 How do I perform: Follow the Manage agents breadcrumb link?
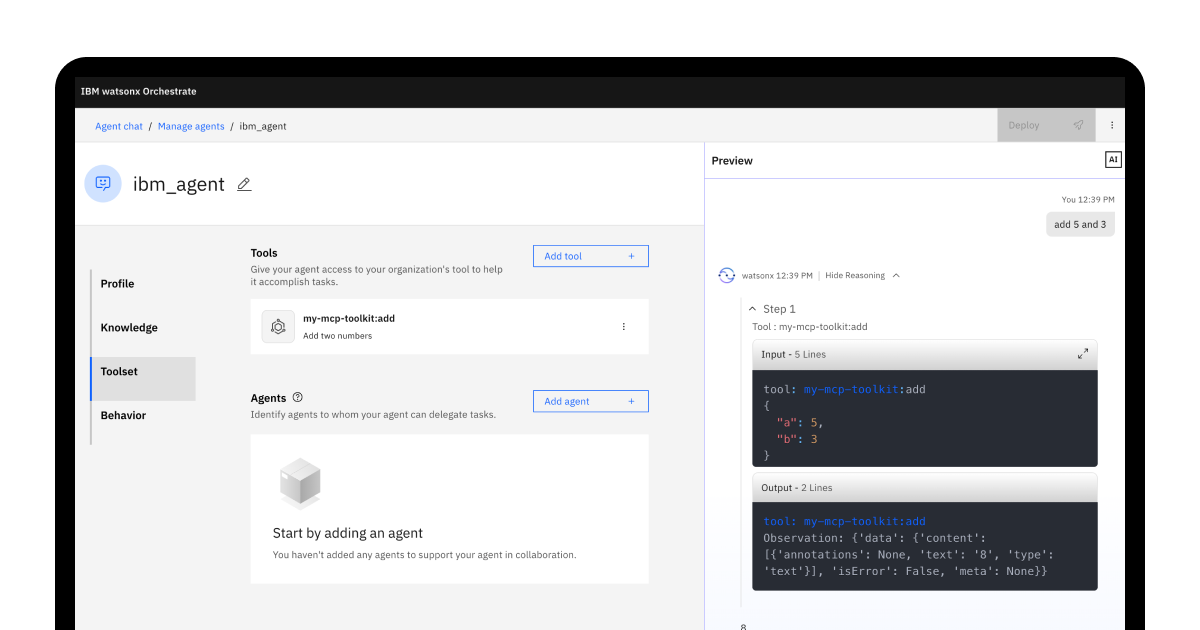[191, 127]
